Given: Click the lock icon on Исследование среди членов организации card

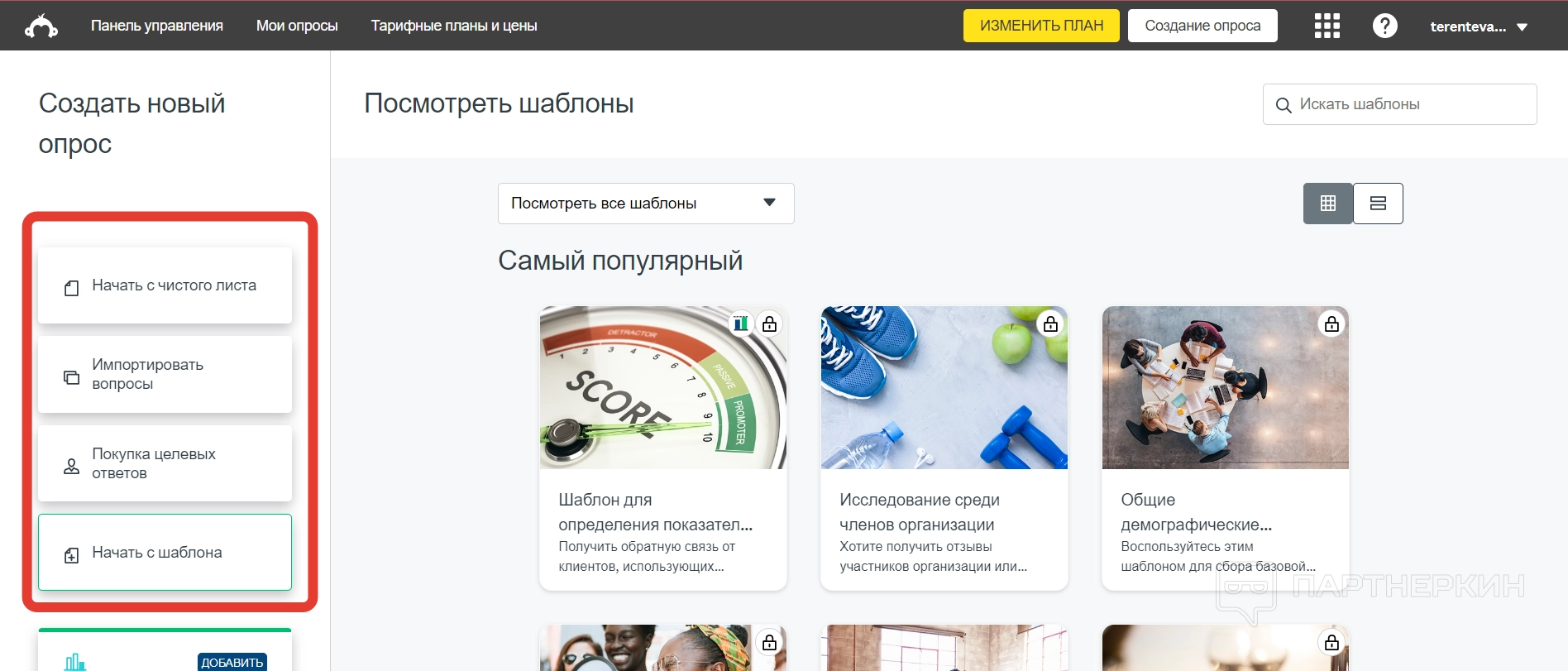Looking at the screenshot, I should click(x=1050, y=324).
